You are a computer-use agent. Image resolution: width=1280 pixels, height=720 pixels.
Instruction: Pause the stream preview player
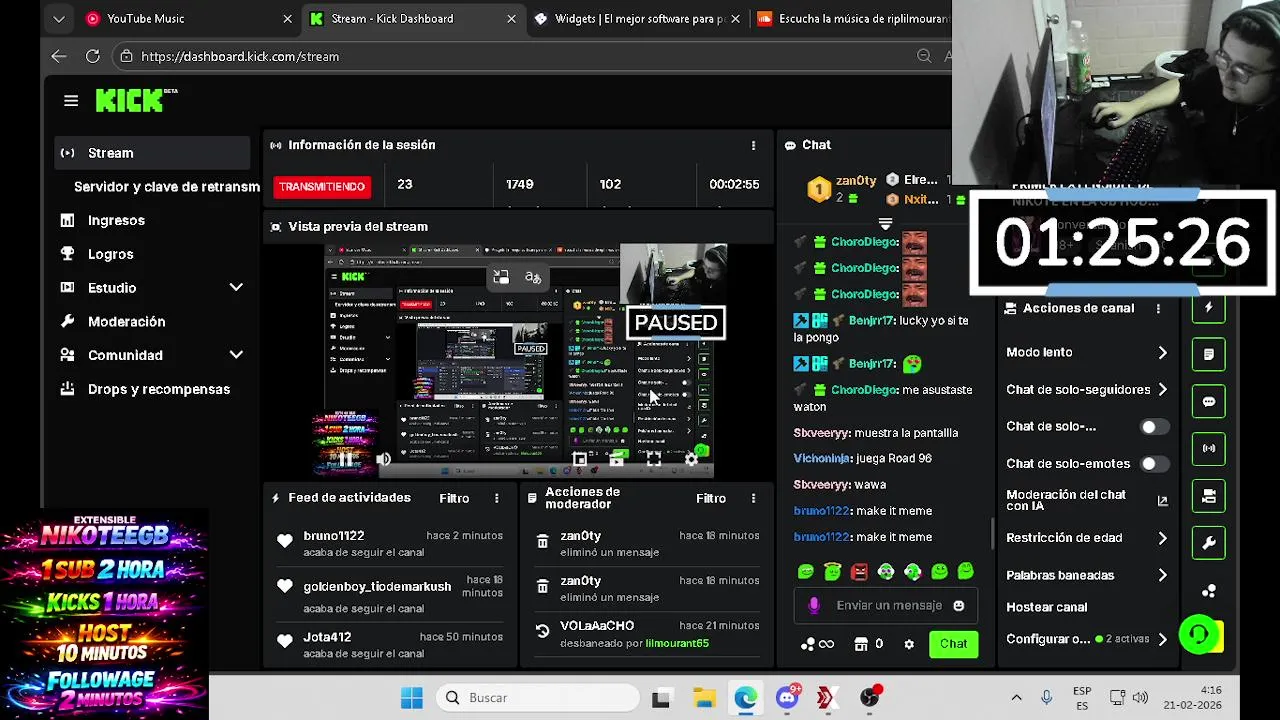(346, 459)
